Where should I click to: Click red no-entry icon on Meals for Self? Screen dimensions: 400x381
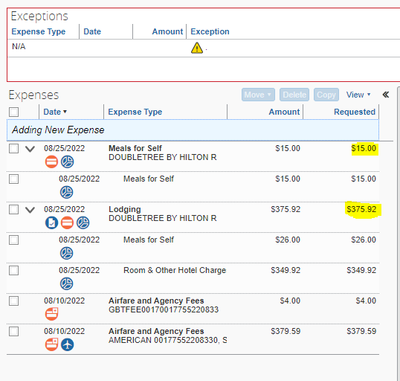pyautogui.click(x=51, y=162)
